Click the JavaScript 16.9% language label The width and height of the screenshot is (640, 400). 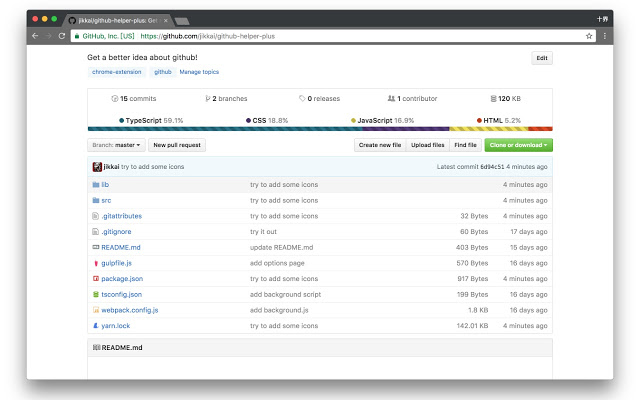(x=382, y=120)
